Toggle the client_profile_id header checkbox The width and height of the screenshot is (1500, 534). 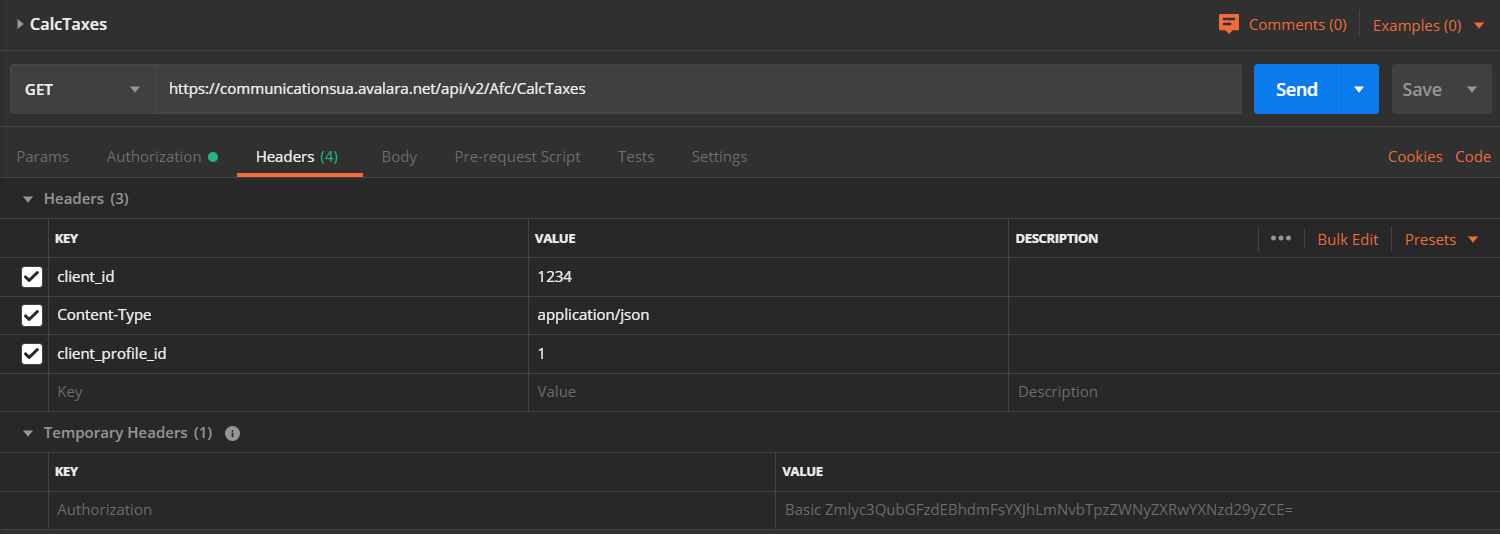coord(32,354)
